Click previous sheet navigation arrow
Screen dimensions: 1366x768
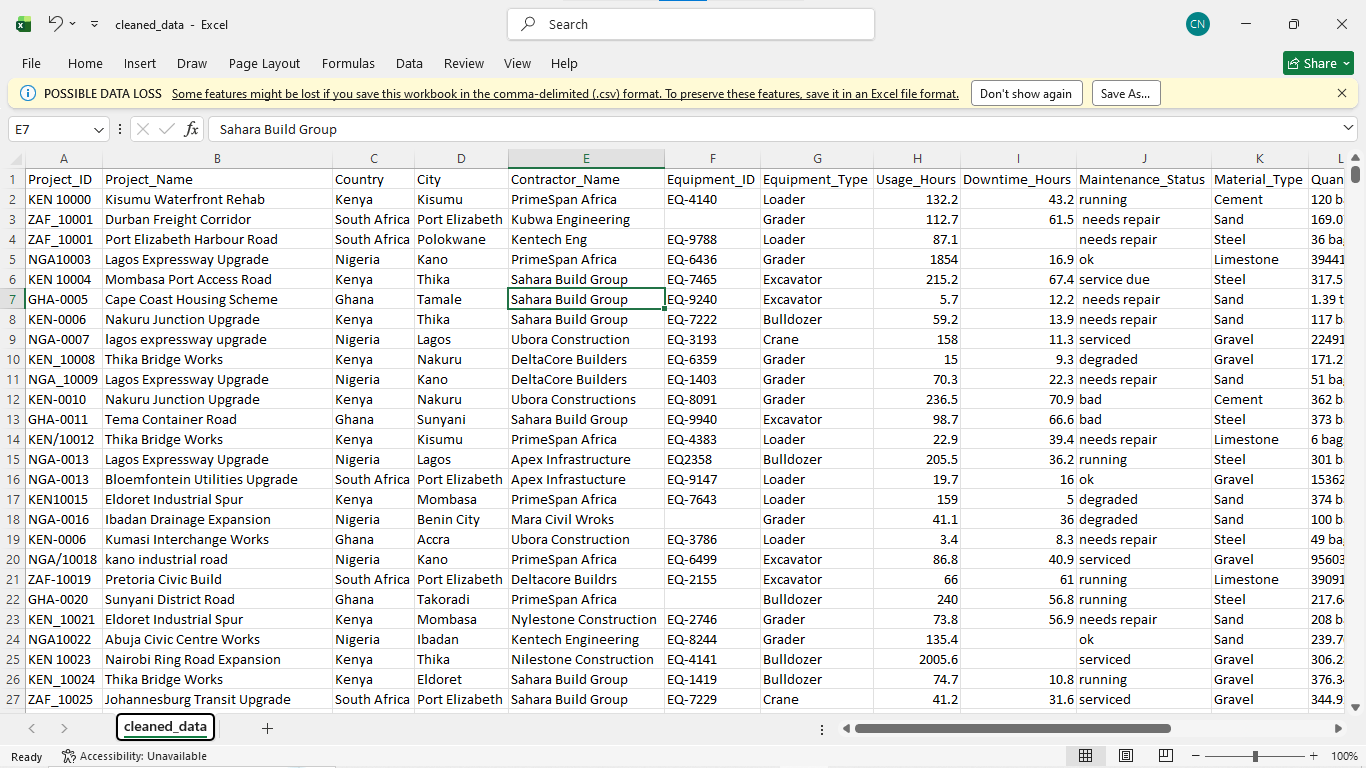point(32,728)
